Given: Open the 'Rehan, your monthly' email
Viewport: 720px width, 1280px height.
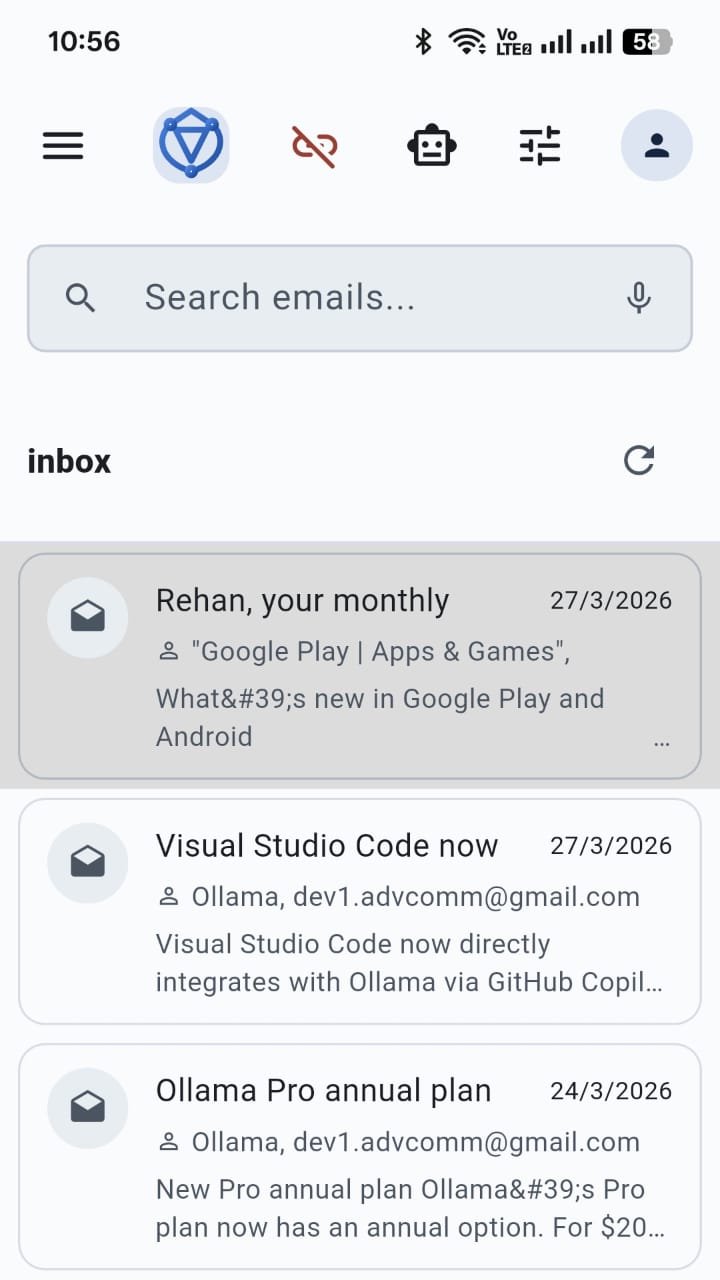Looking at the screenshot, I should pos(360,665).
